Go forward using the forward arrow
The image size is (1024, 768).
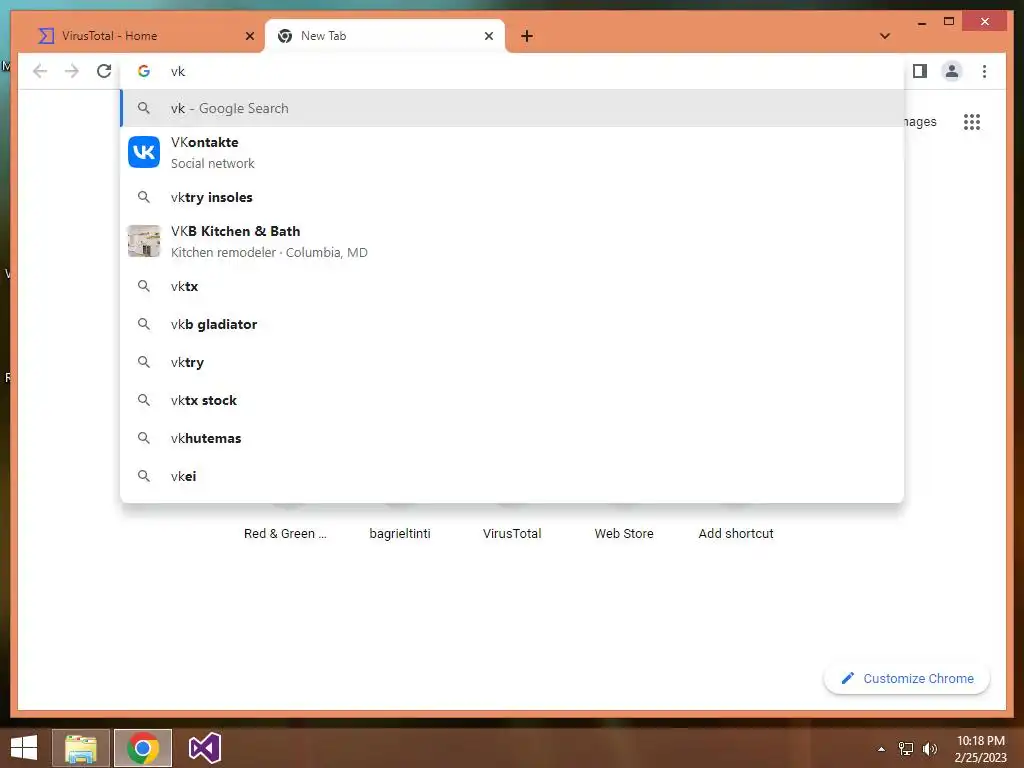click(x=72, y=71)
